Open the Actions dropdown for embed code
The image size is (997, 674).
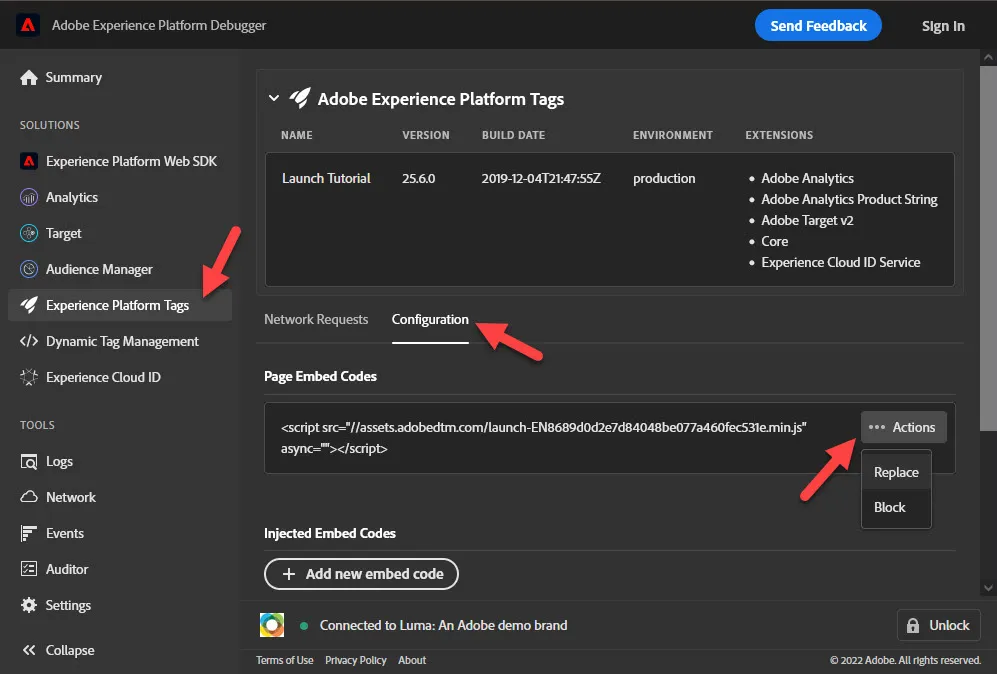903,427
